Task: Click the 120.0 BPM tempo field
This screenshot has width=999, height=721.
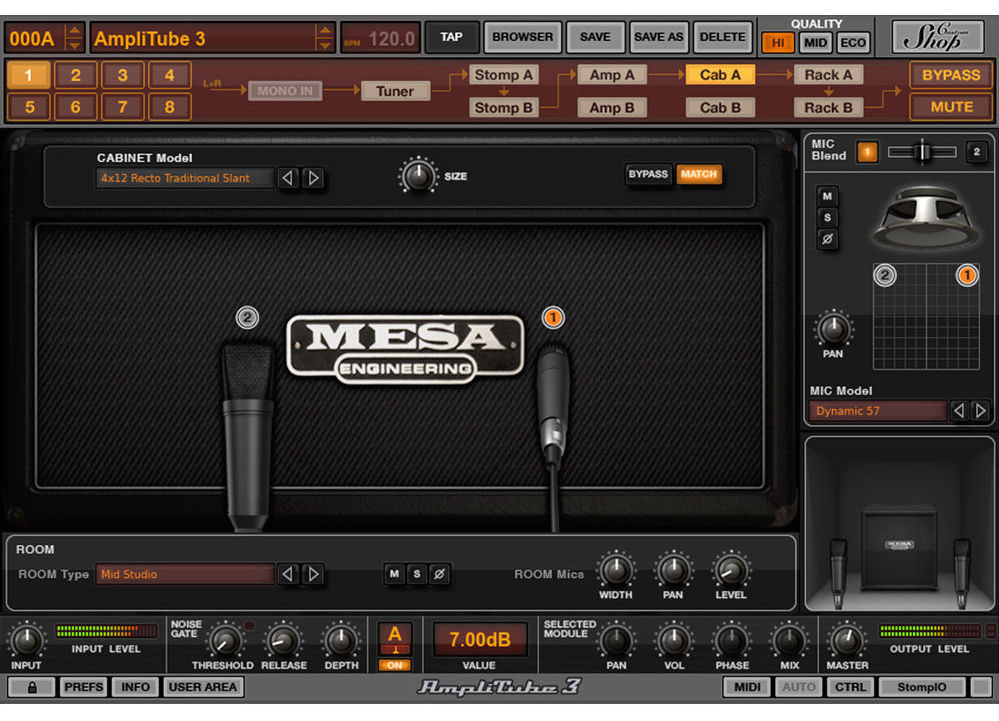Action: click(381, 38)
